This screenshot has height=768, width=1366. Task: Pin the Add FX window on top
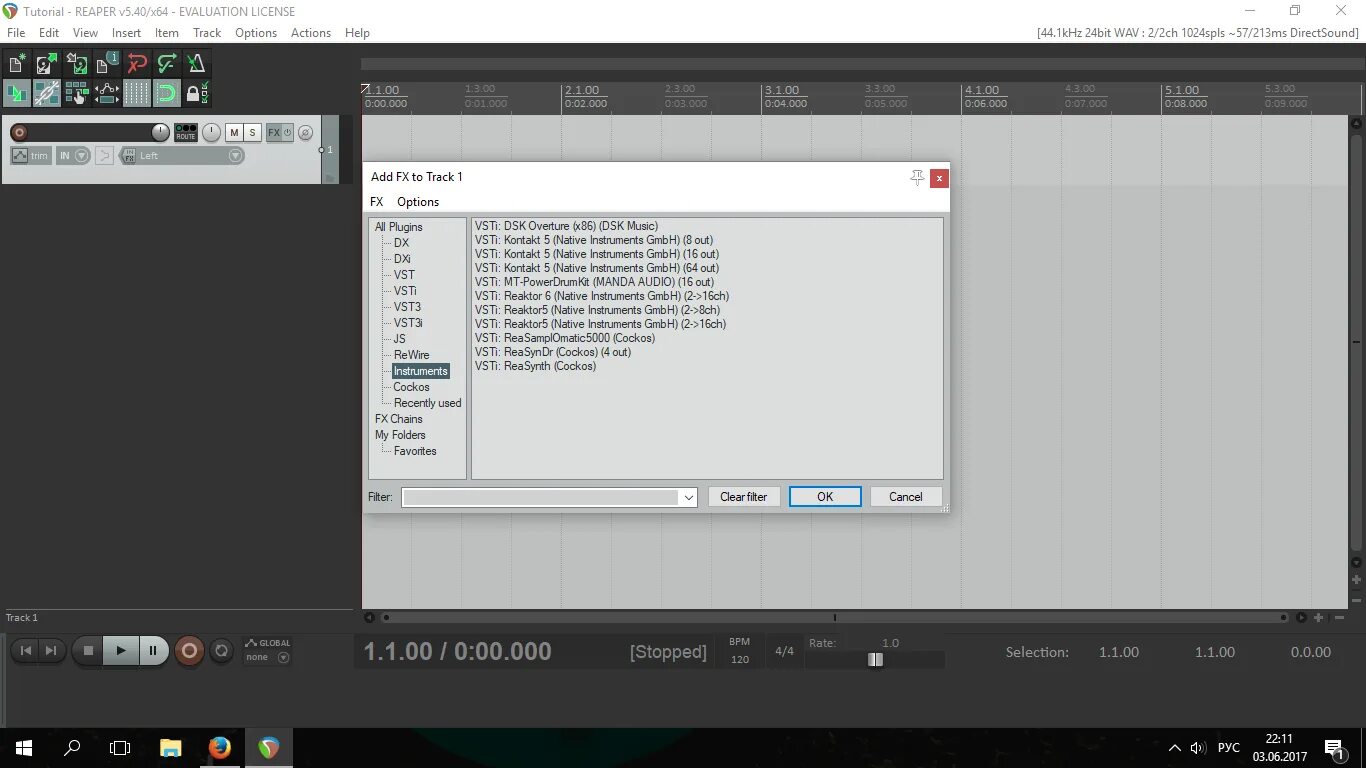pos(917,178)
